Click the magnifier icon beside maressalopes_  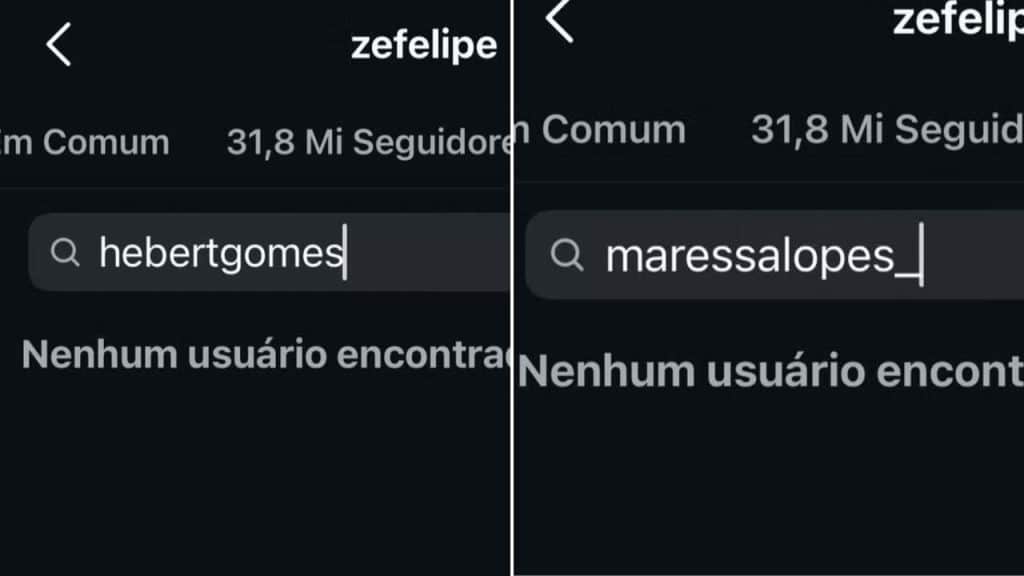tap(567, 256)
